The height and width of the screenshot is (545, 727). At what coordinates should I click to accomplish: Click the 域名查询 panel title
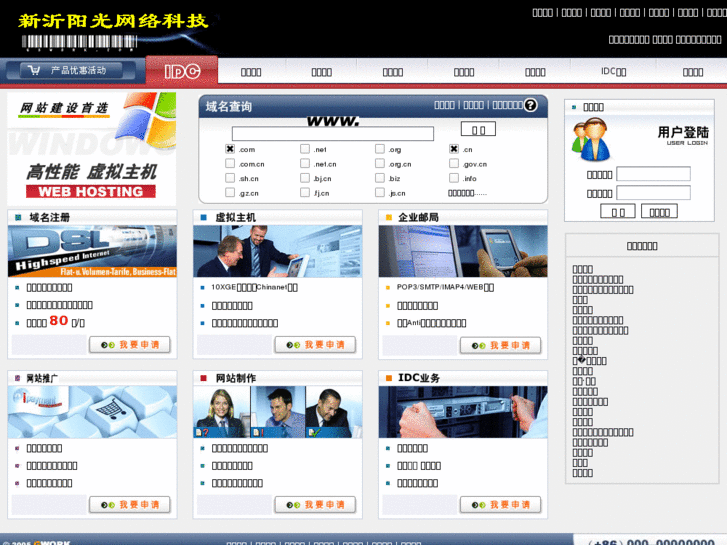pyautogui.click(x=229, y=107)
